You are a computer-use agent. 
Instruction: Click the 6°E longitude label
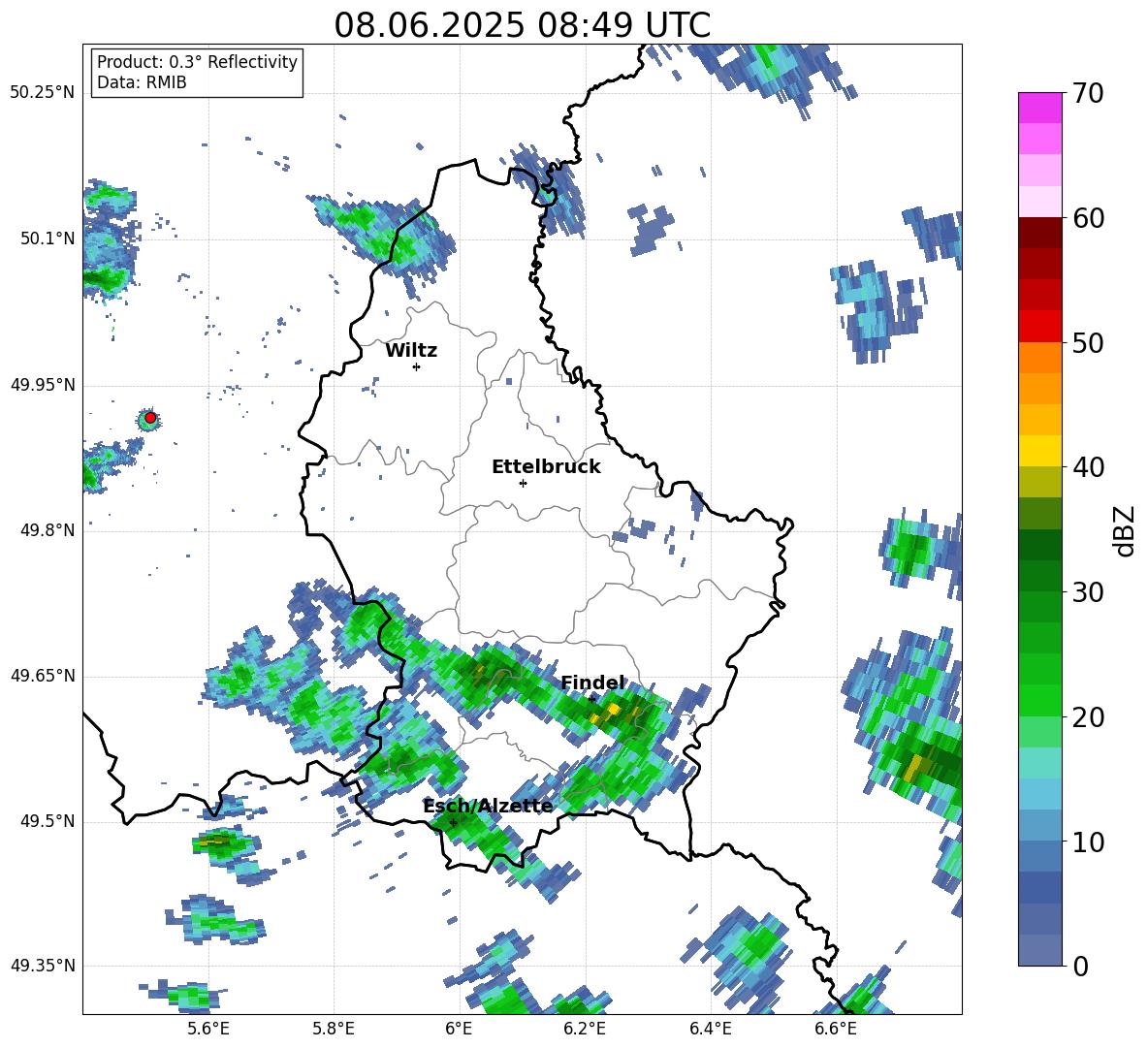(459, 1029)
